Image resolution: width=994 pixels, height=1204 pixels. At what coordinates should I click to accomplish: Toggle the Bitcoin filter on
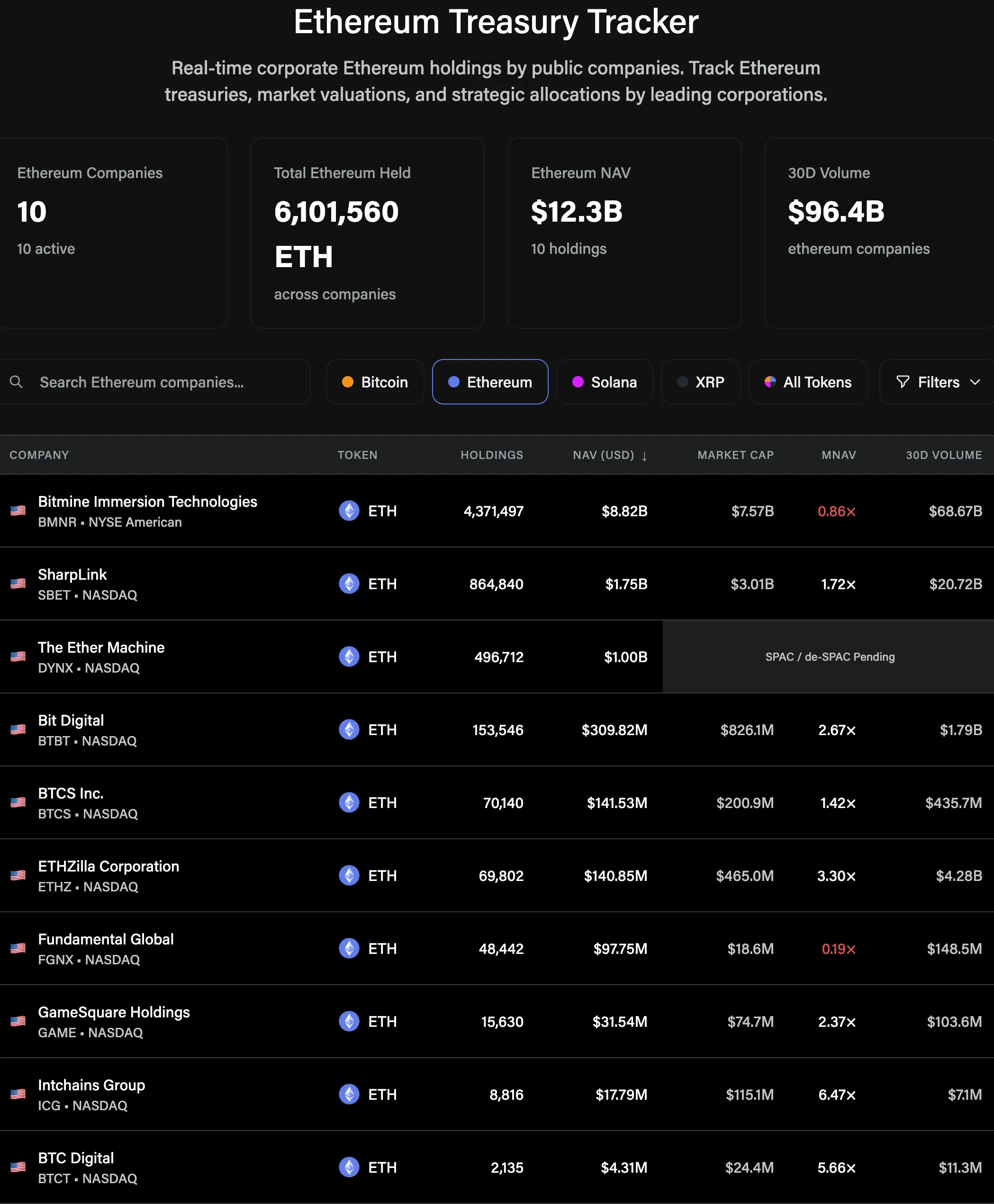click(x=375, y=382)
